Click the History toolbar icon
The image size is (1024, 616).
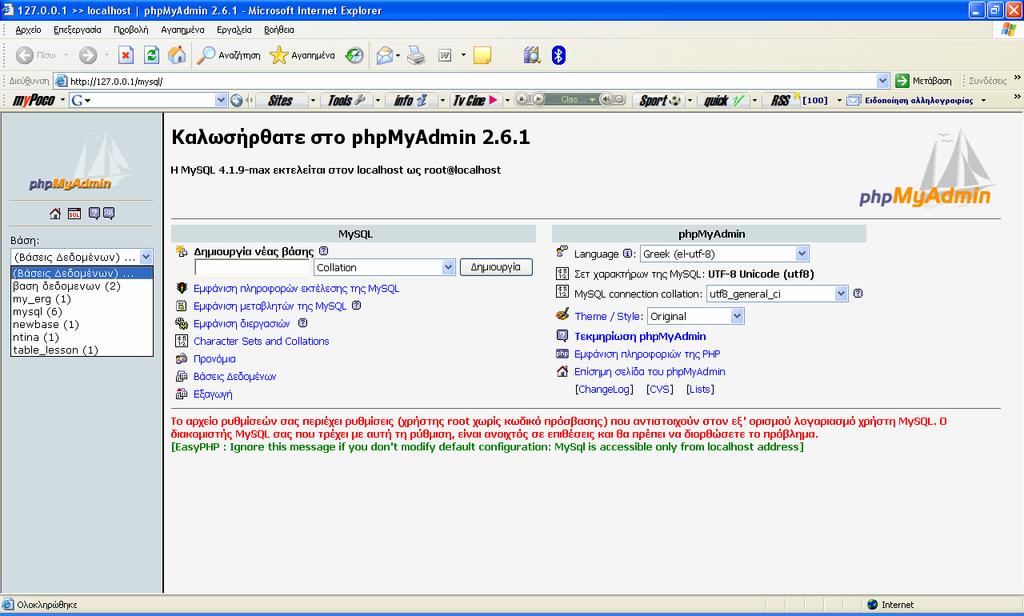pos(355,56)
